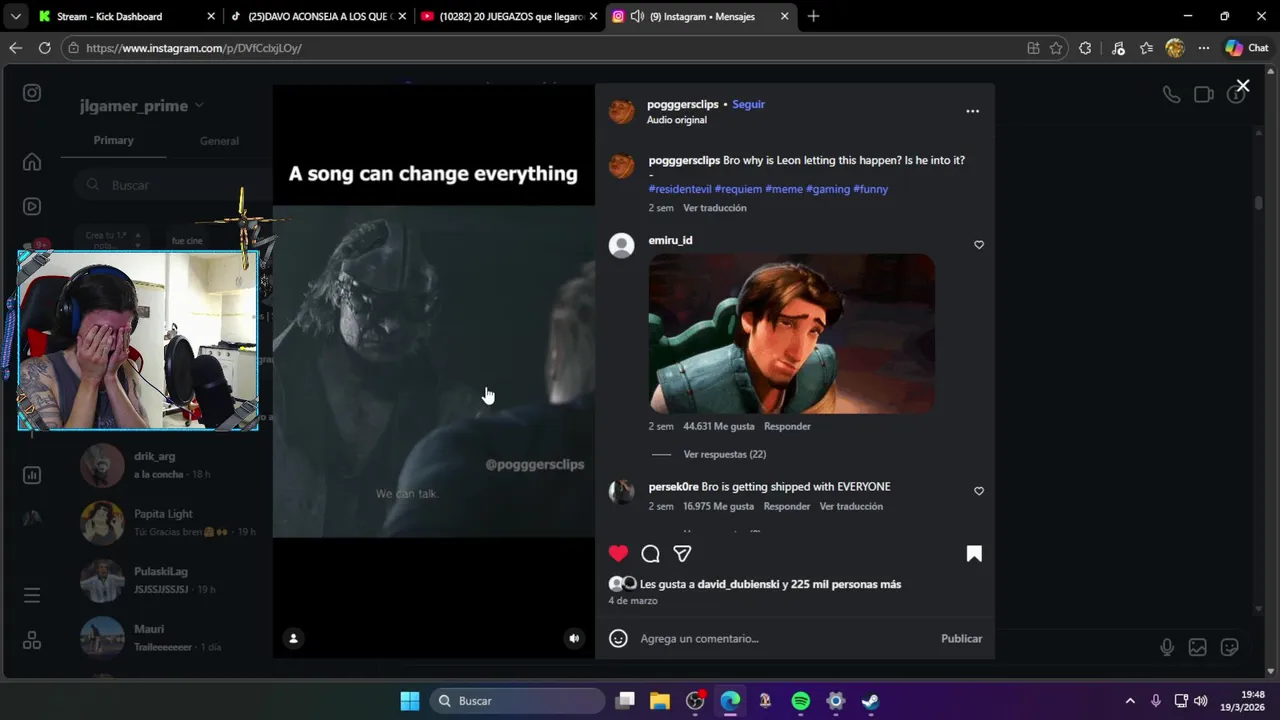Open the dashboard chart icon in sidebar
This screenshot has width=1280, height=720.
click(x=32, y=475)
